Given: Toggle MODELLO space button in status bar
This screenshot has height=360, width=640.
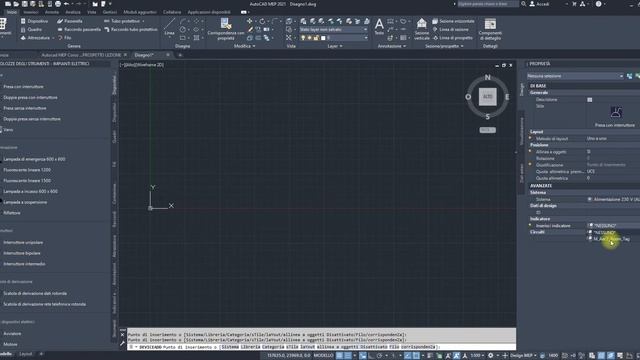Looking at the screenshot, I should (323, 356).
